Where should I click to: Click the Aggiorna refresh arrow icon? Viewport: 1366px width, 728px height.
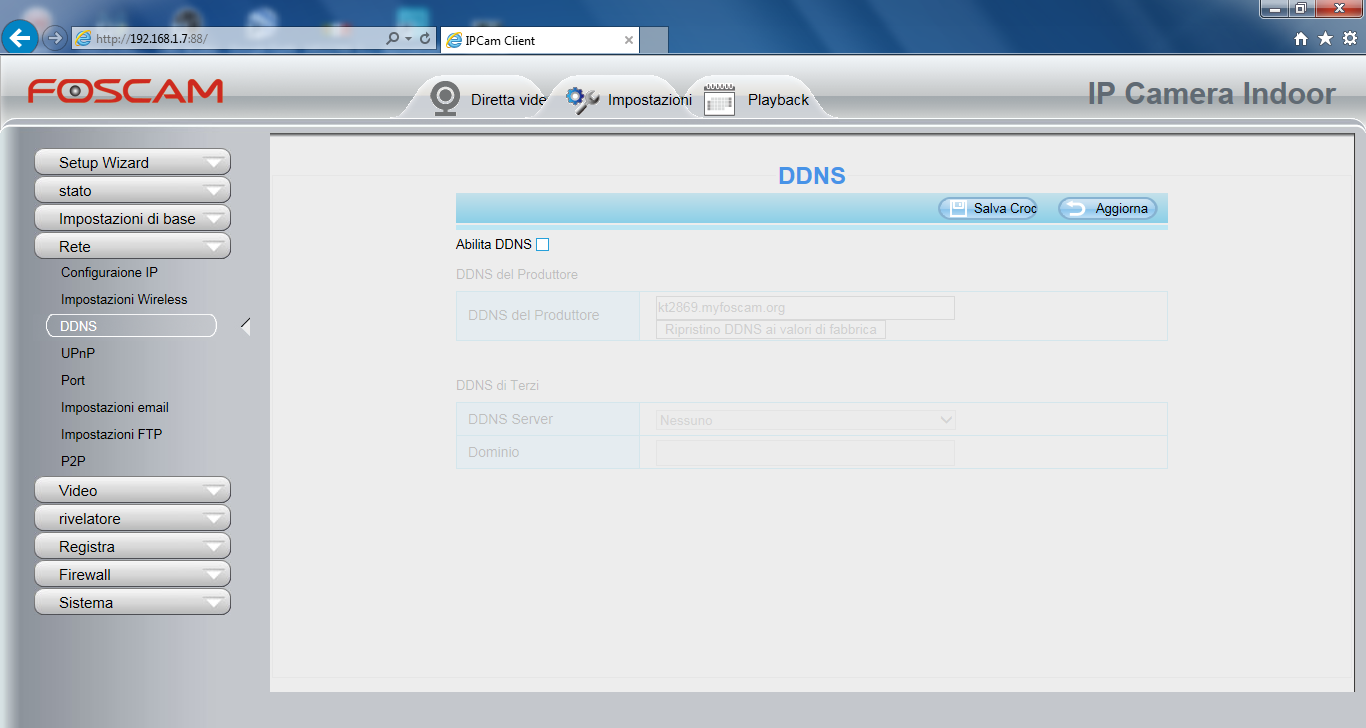(1076, 208)
